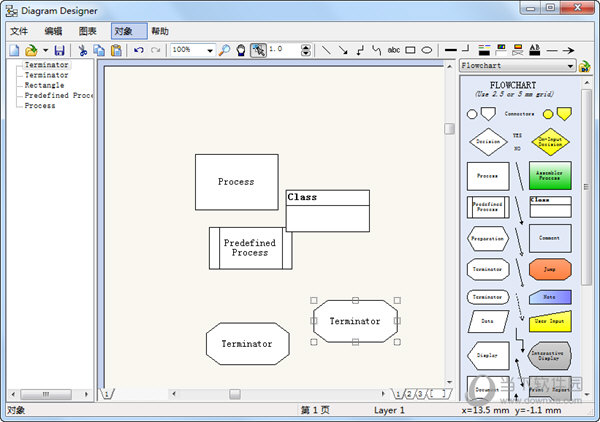Select Process in the object tree
Viewport: 600px width, 422px height.
click(40, 106)
